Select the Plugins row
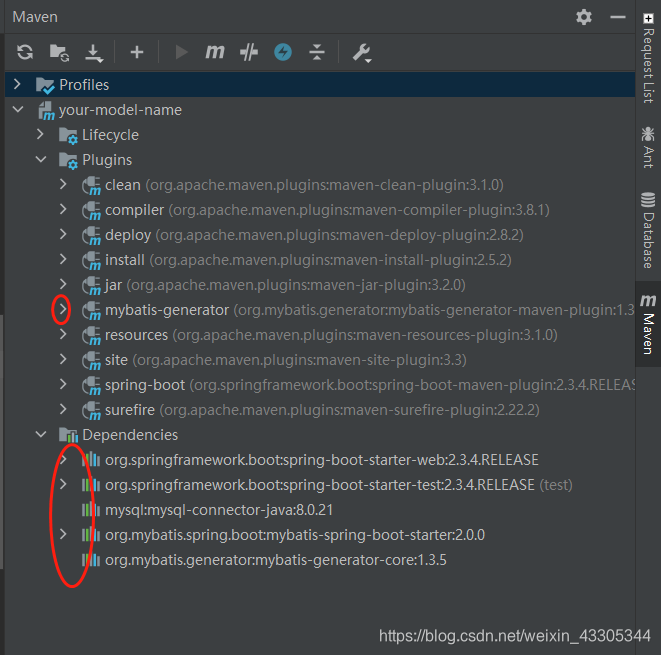 click(x=320, y=160)
